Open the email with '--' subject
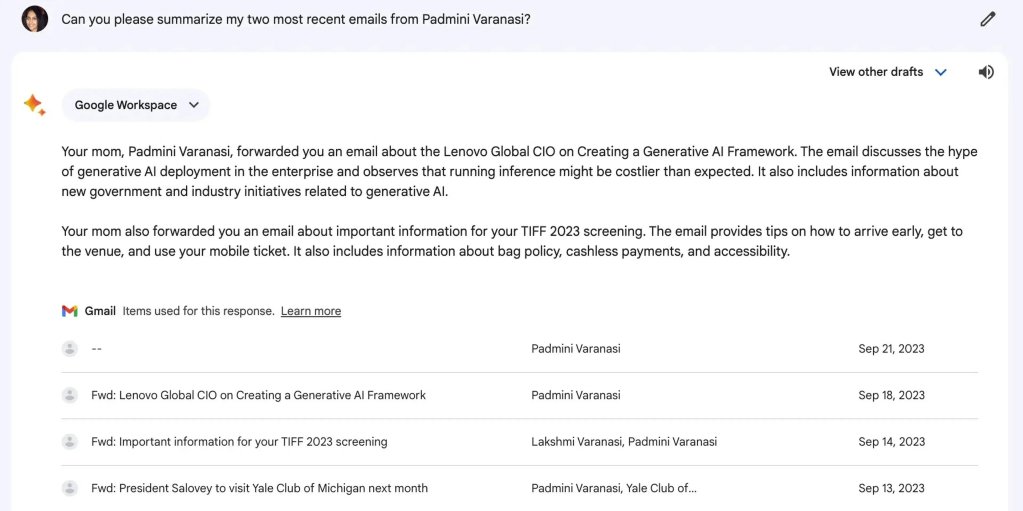Viewport: 1023px width, 511px height. 97,349
